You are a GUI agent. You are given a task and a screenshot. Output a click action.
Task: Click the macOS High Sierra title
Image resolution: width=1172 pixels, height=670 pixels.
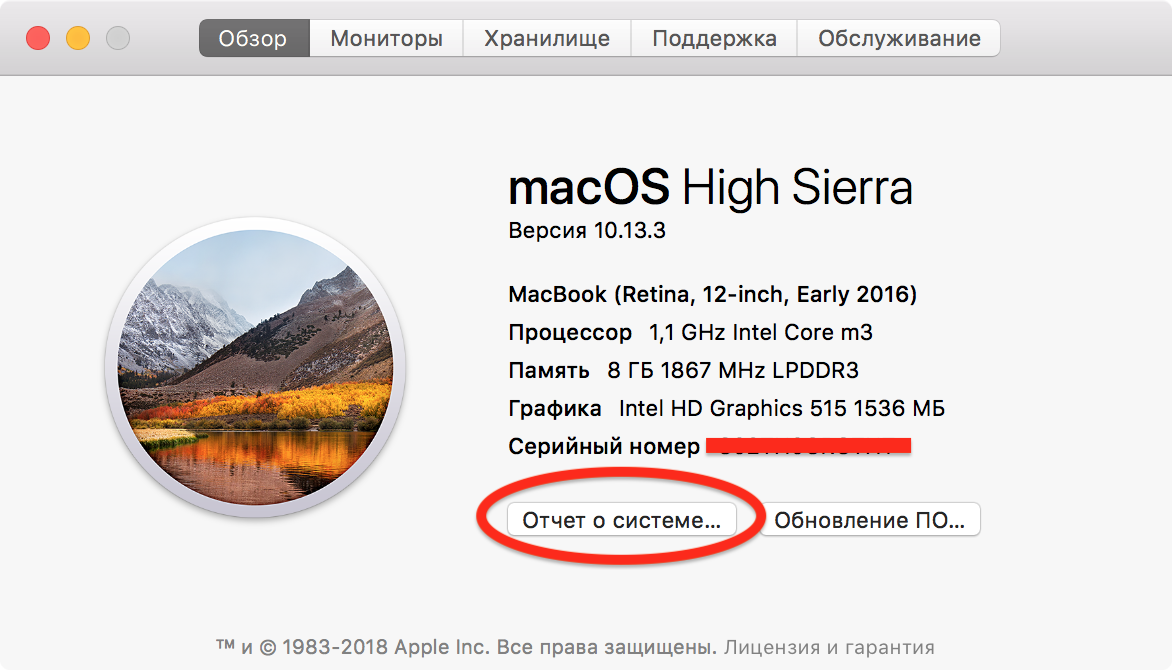click(x=710, y=187)
